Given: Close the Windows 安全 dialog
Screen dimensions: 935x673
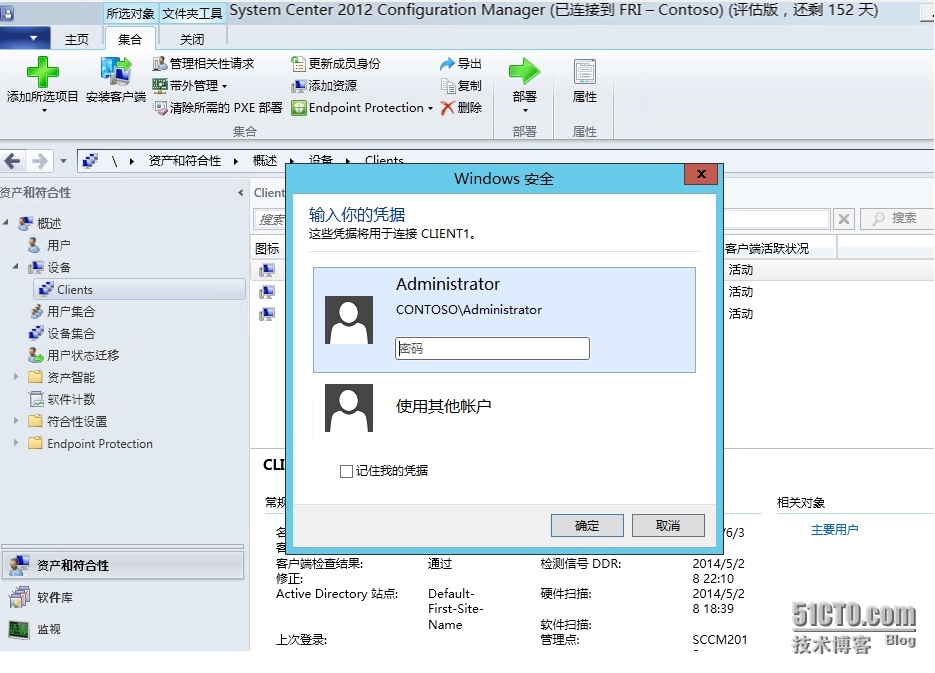Looking at the screenshot, I should 701,174.
